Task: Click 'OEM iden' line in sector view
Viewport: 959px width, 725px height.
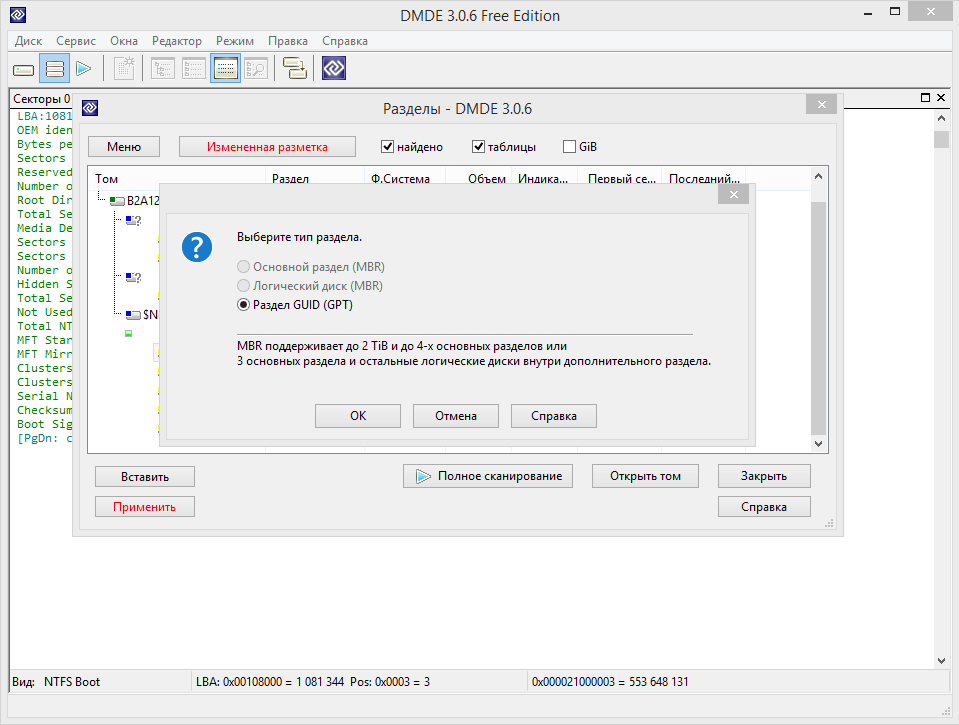Action: point(44,130)
